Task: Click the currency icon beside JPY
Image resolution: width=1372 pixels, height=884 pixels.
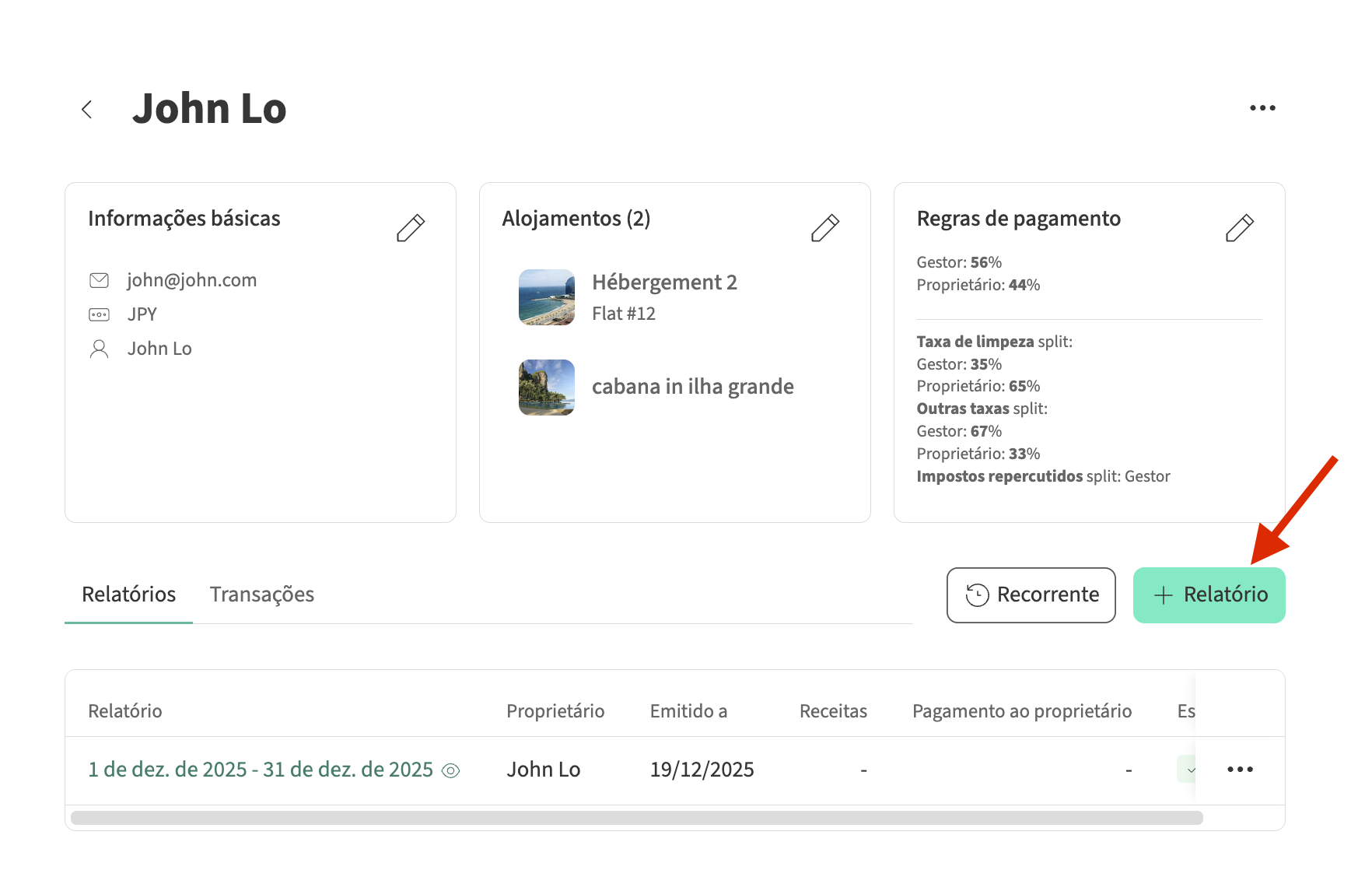Action: (99, 314)
